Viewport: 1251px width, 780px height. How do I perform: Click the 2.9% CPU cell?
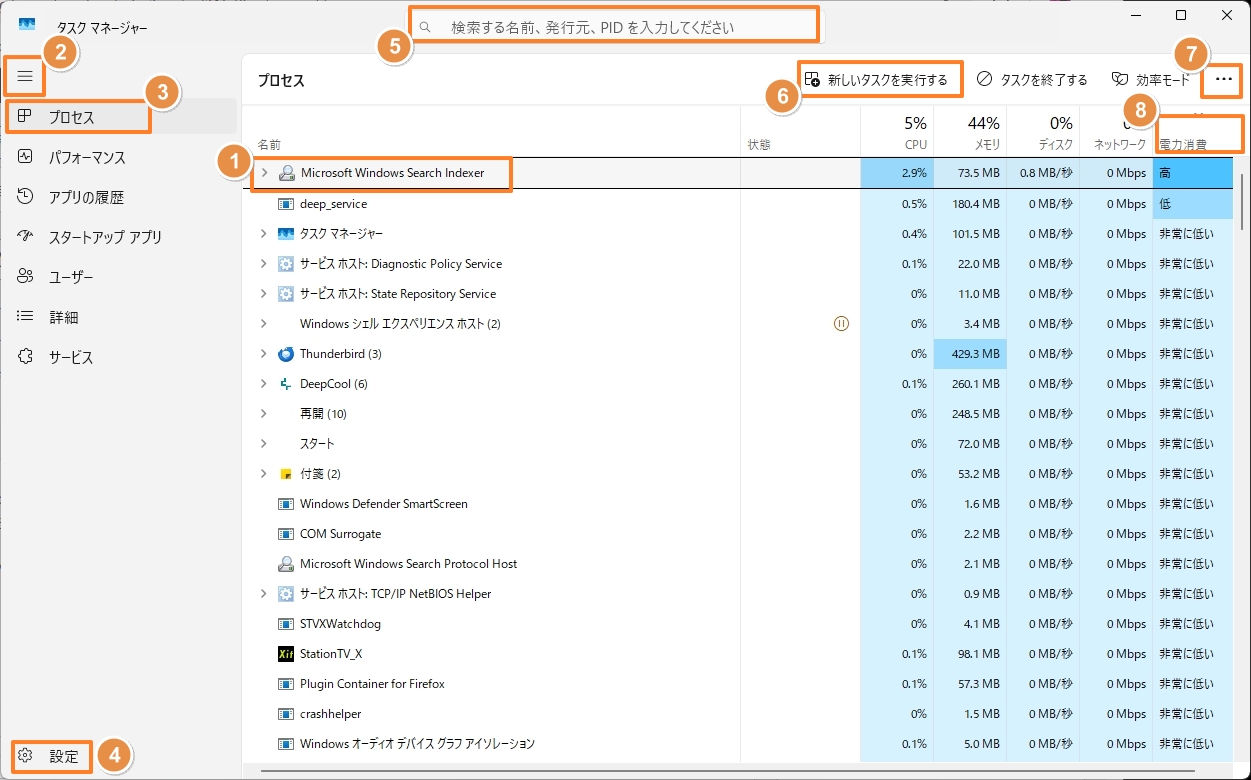[x=897, y=173]
